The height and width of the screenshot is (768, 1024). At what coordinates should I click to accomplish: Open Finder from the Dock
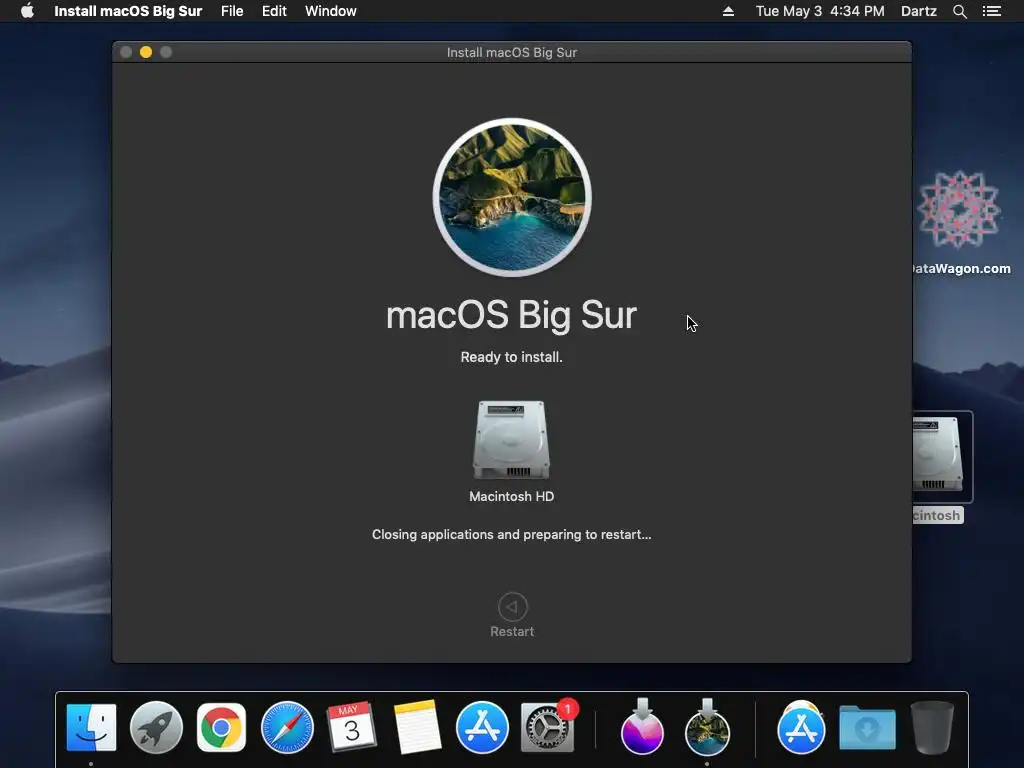point(91,727)
